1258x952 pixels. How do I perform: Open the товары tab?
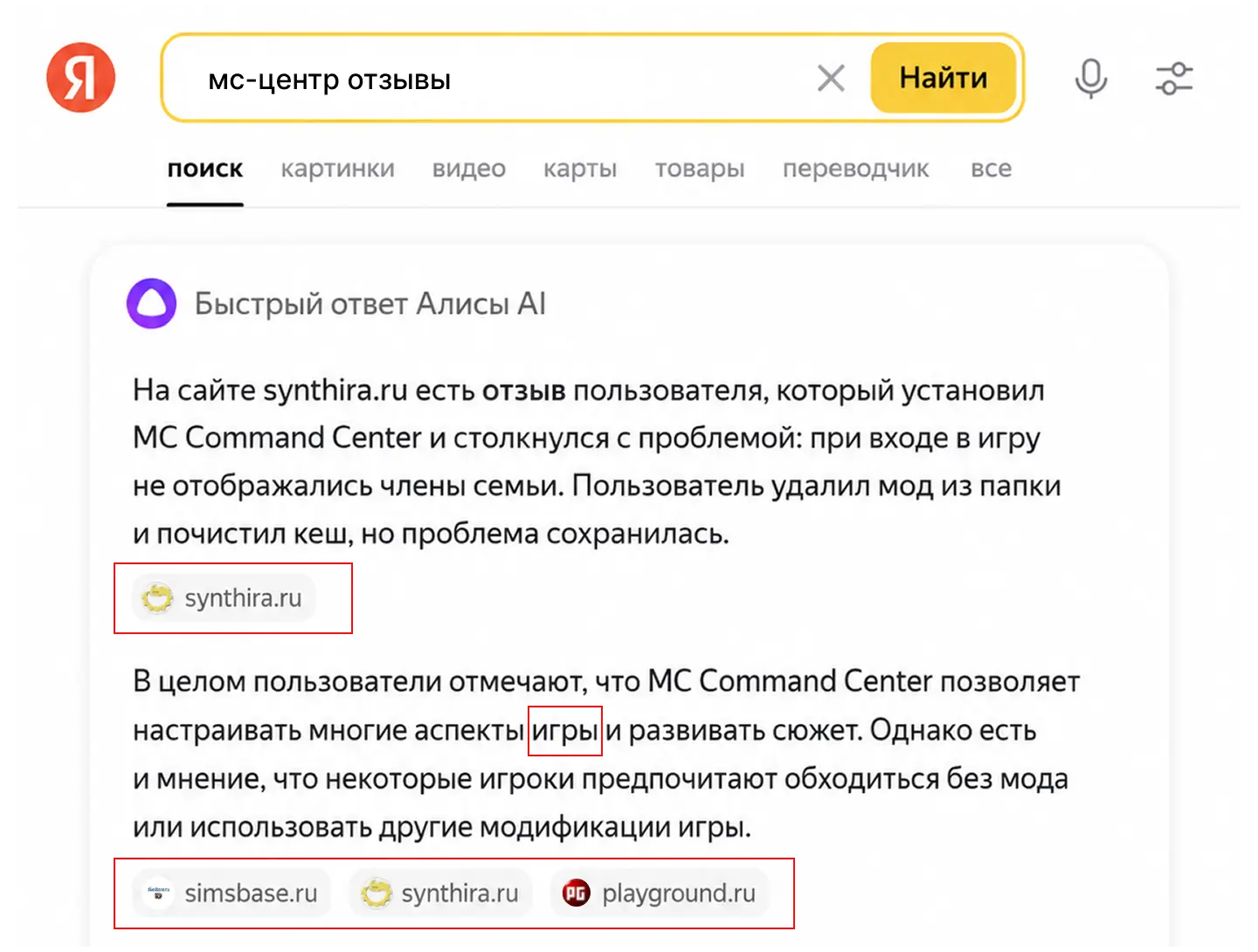tap(700, 169)
